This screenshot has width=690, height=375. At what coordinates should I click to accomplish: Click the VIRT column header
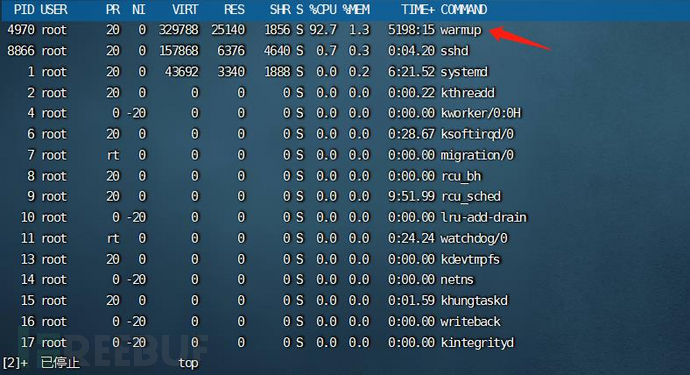(x=185, y=10)
